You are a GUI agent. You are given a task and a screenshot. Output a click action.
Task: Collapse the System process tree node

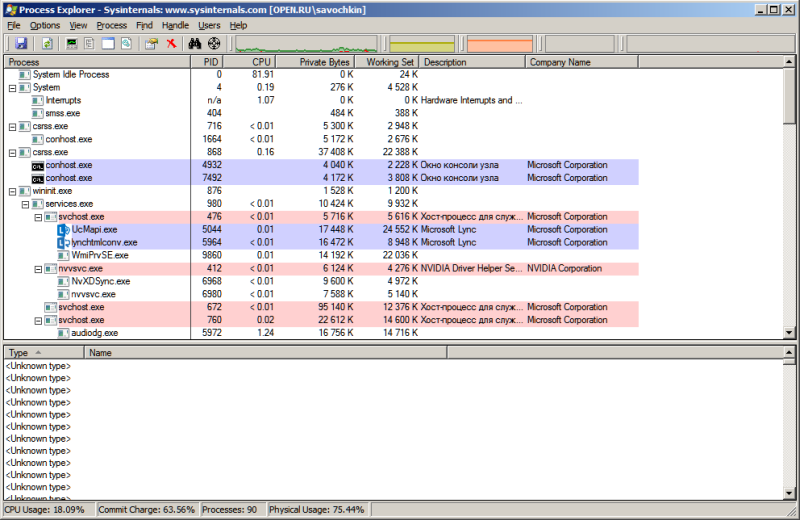click(12, 88)
